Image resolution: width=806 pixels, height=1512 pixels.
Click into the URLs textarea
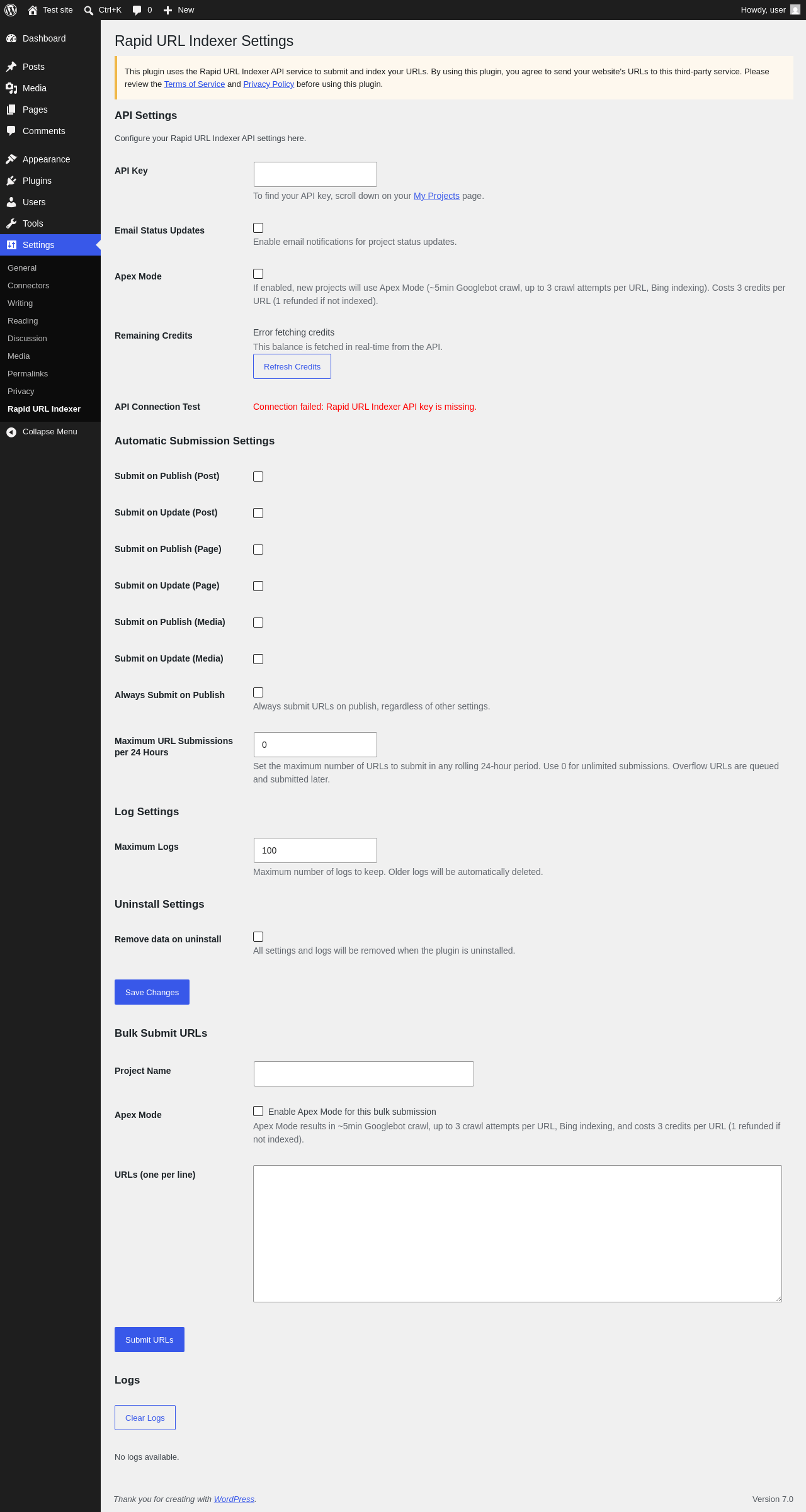(x=518, y=1234)
